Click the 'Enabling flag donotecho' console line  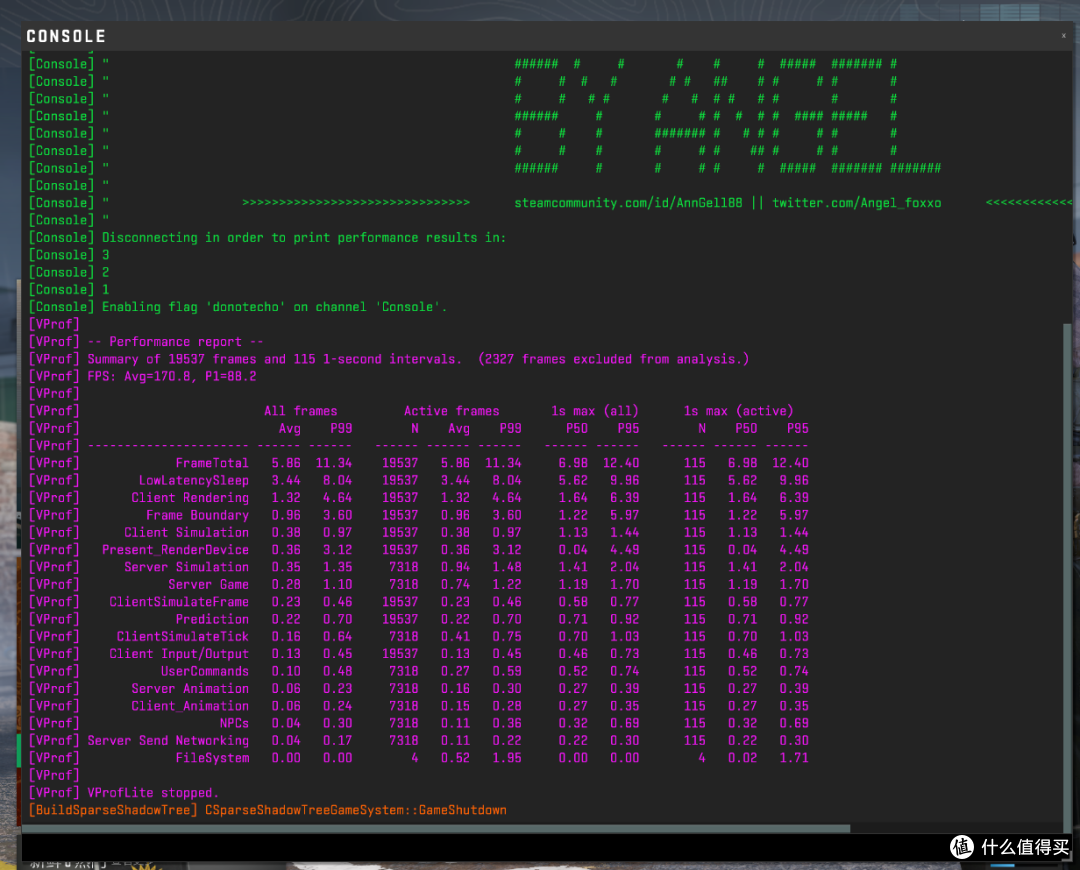click(x=238, y=307)
